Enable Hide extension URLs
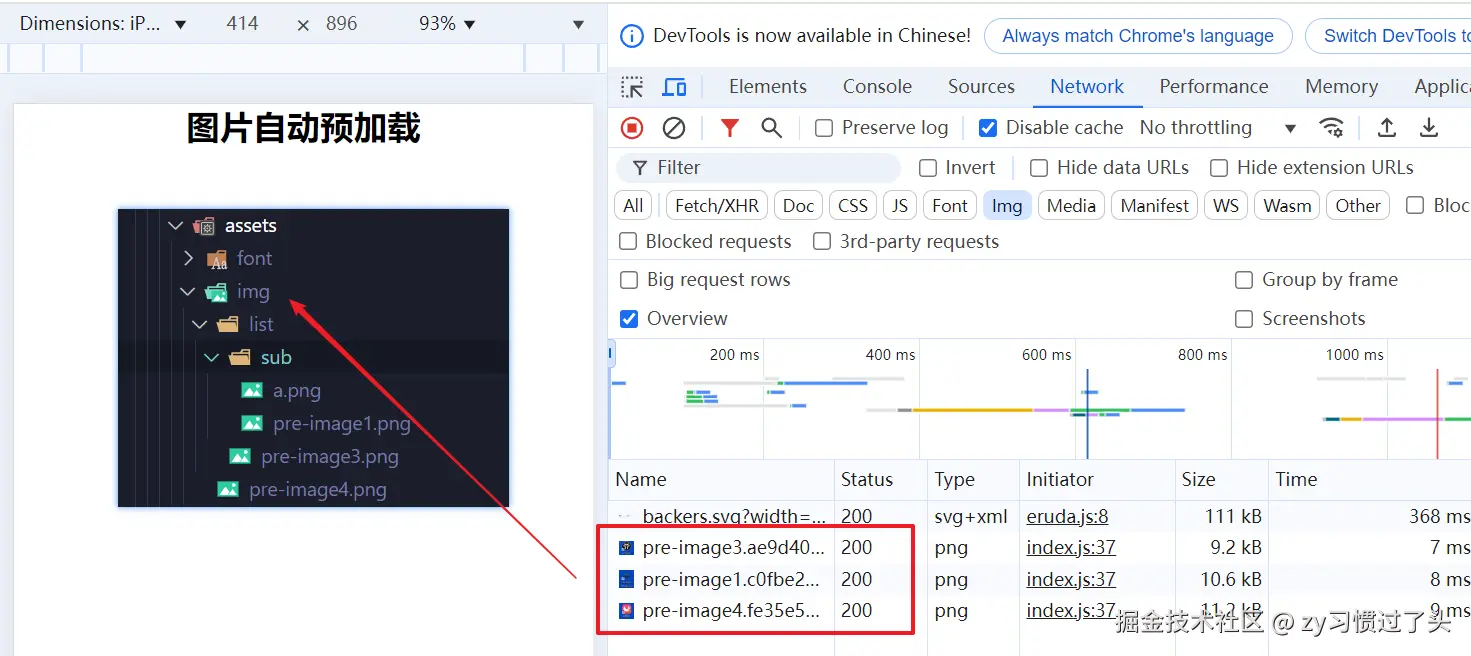Viewport: 1471px width, 656px height. (1219, 168)
